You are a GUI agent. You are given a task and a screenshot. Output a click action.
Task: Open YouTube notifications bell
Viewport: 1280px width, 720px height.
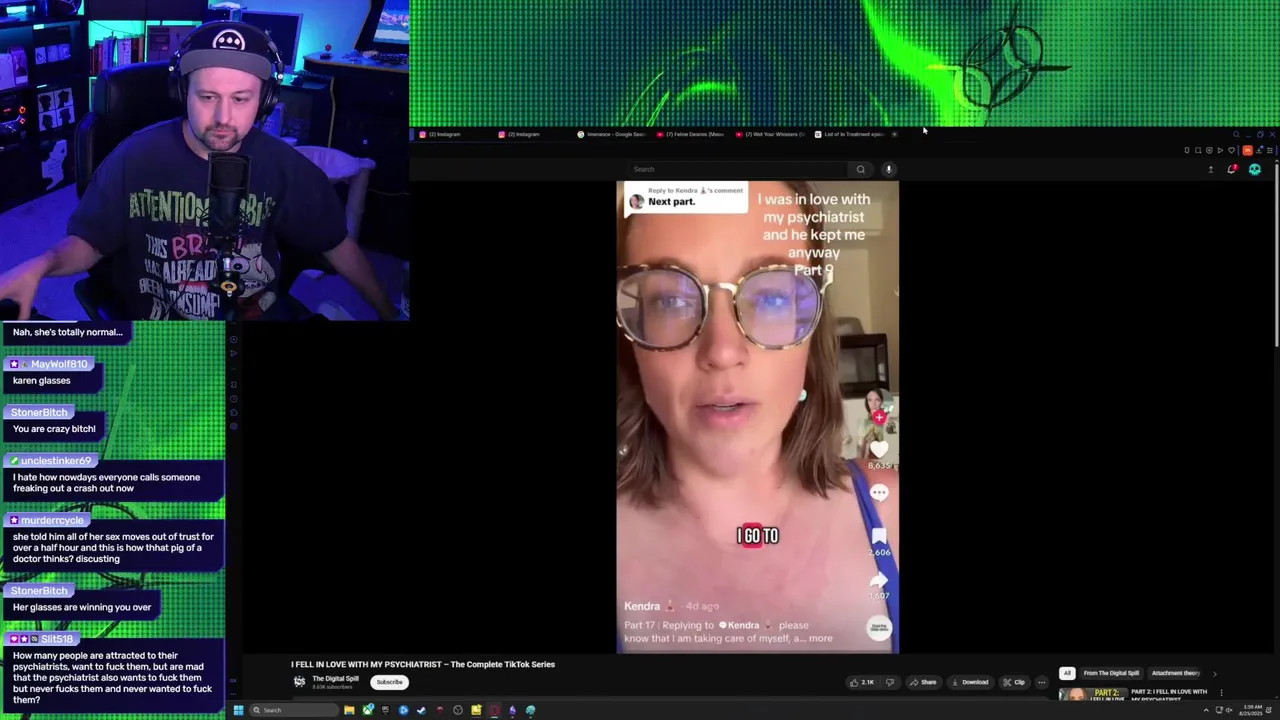click(x=1232, y=169)
